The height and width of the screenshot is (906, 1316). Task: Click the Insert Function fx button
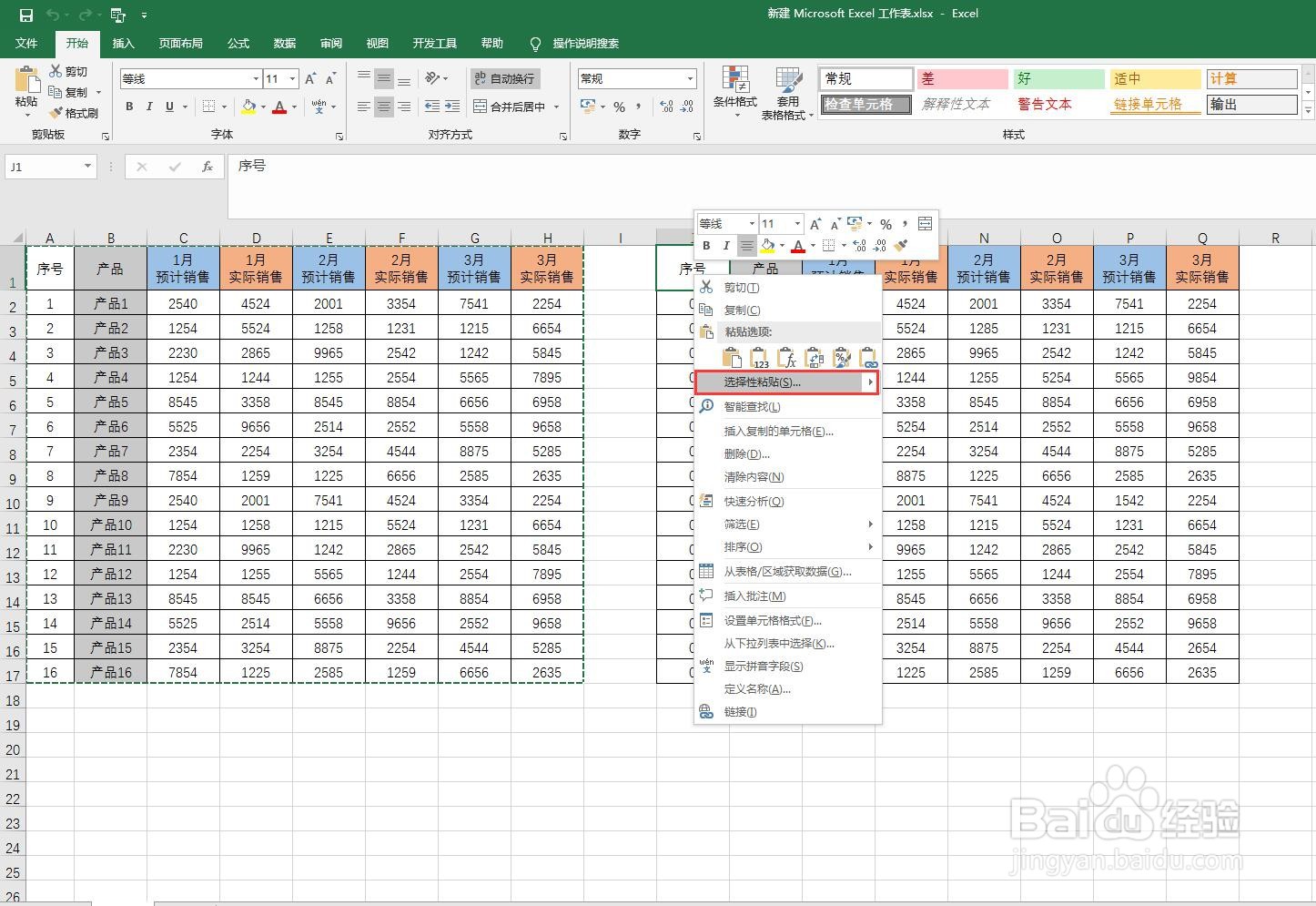[208, 167]
